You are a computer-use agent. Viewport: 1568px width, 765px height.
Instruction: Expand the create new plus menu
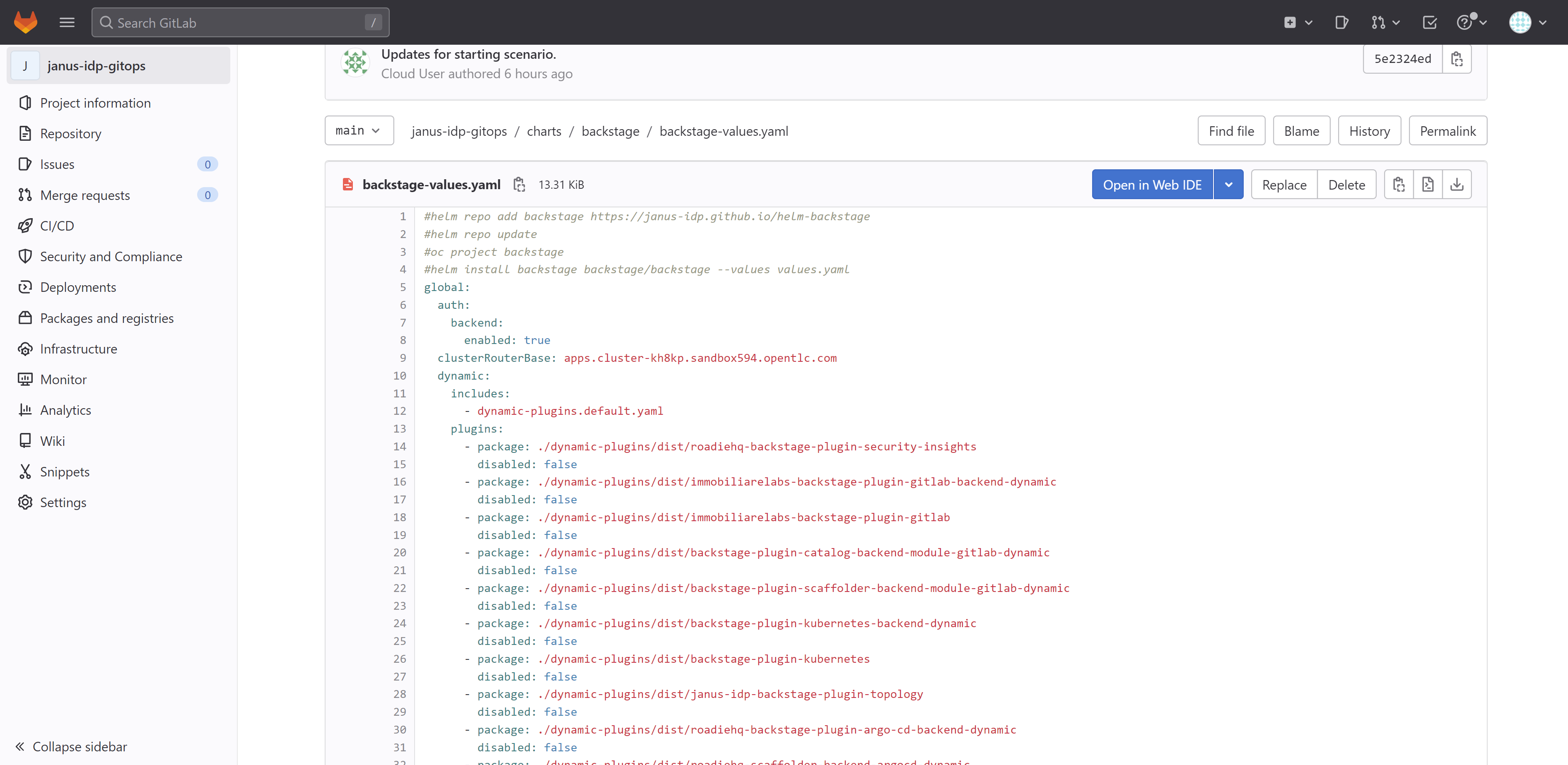tap(1297, 22)
